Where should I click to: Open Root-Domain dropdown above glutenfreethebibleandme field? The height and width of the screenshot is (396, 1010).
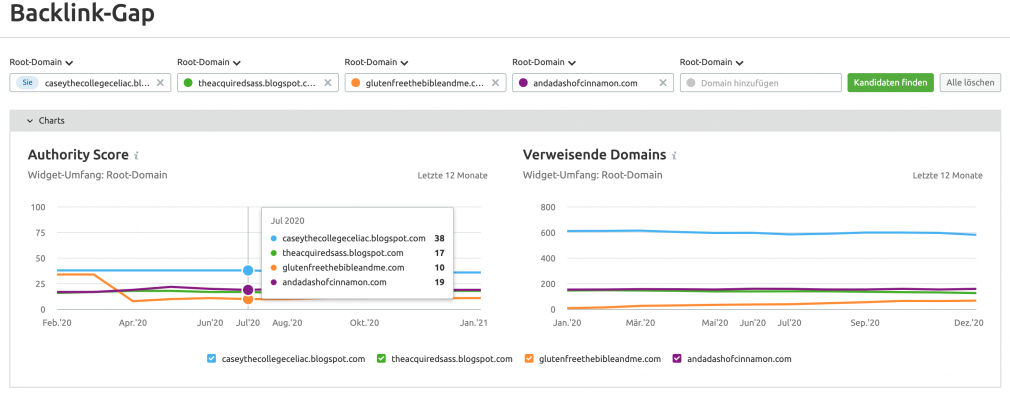coord(376,62)
